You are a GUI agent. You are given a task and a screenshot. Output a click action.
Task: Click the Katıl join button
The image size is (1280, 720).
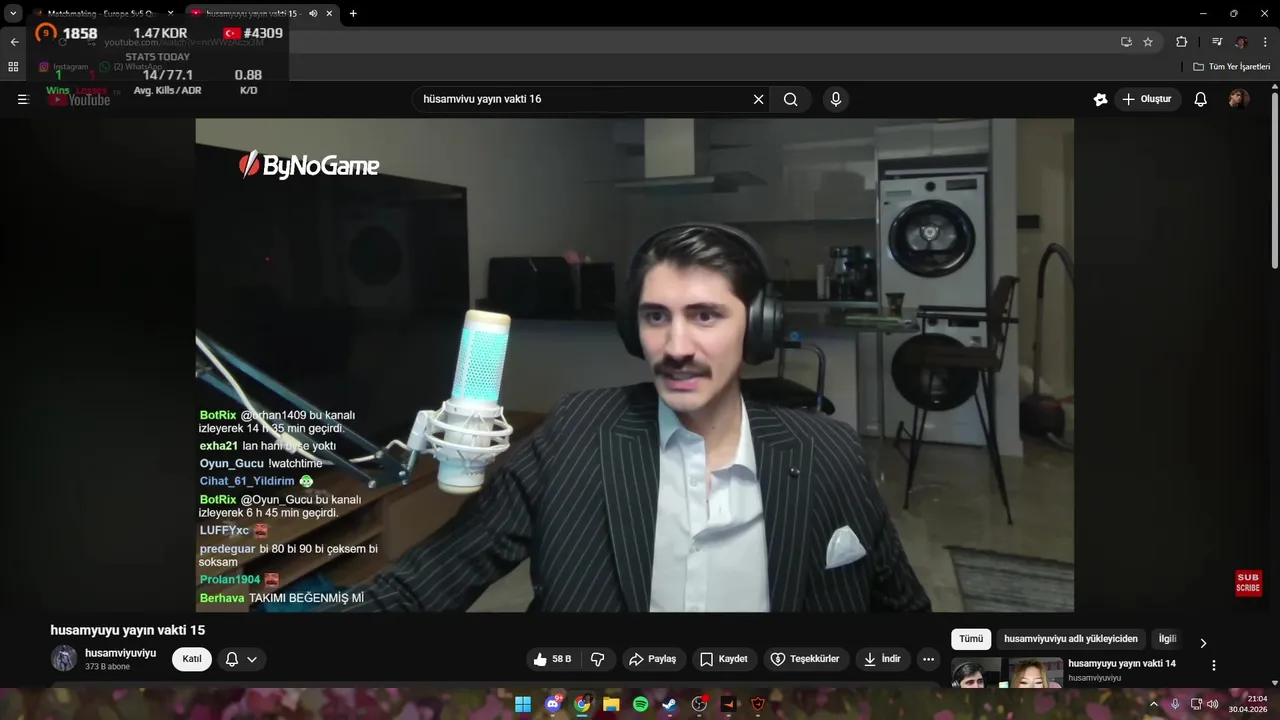point(192,659)
